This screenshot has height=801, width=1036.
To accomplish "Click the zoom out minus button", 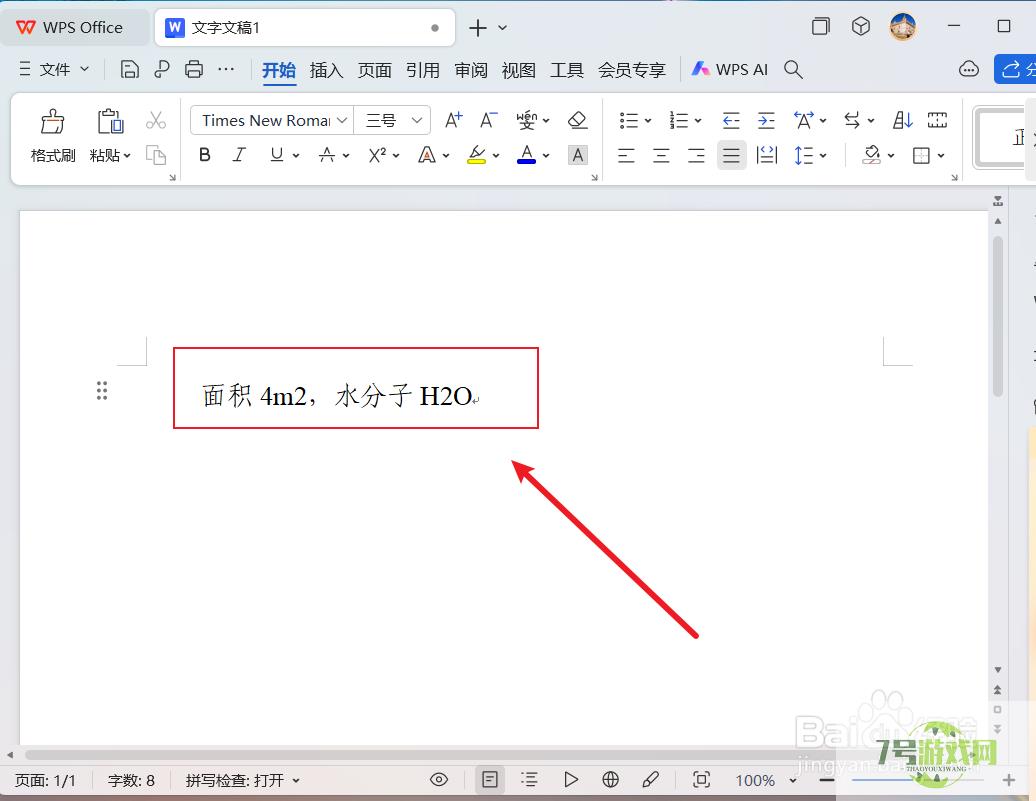I will (826, 781).
